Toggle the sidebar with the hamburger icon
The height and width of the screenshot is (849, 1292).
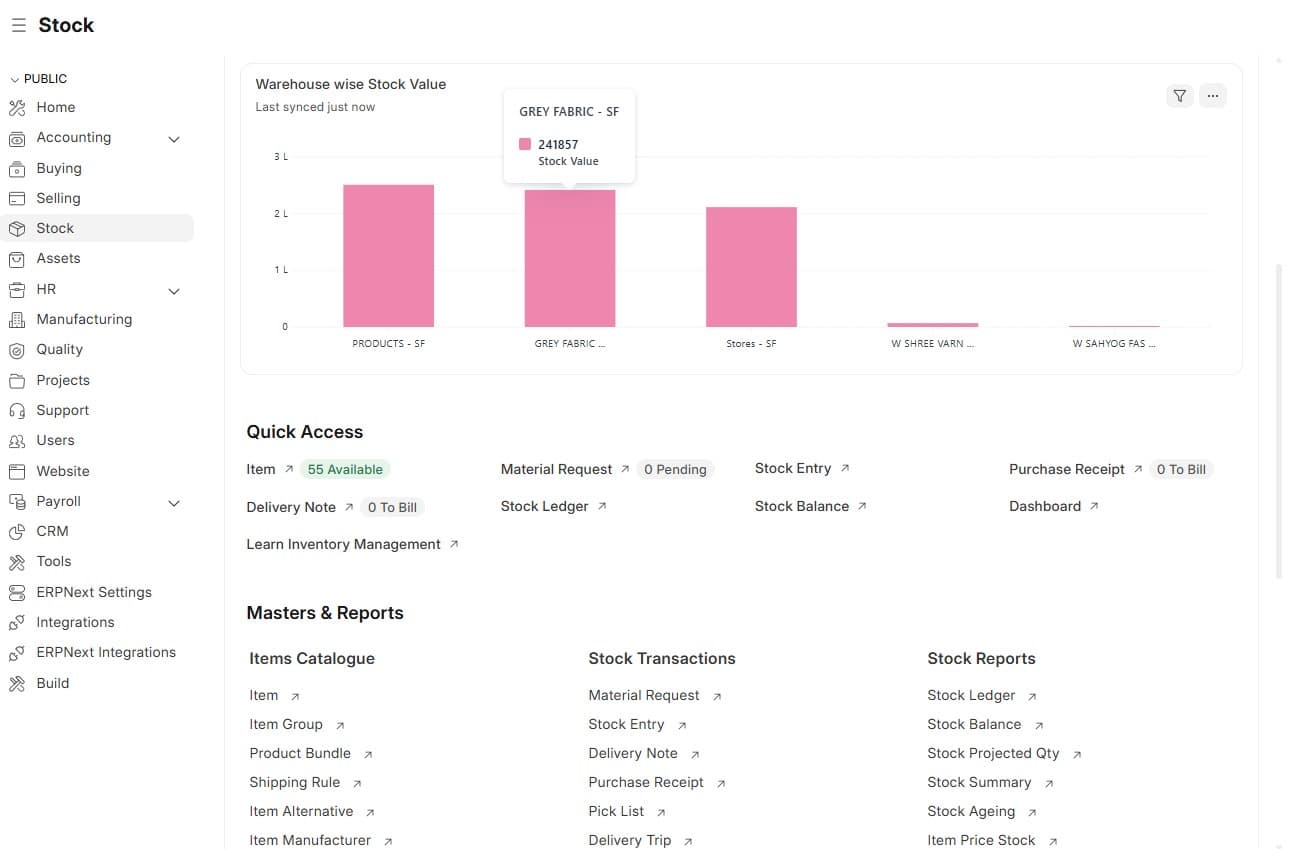tap(18, 25)
